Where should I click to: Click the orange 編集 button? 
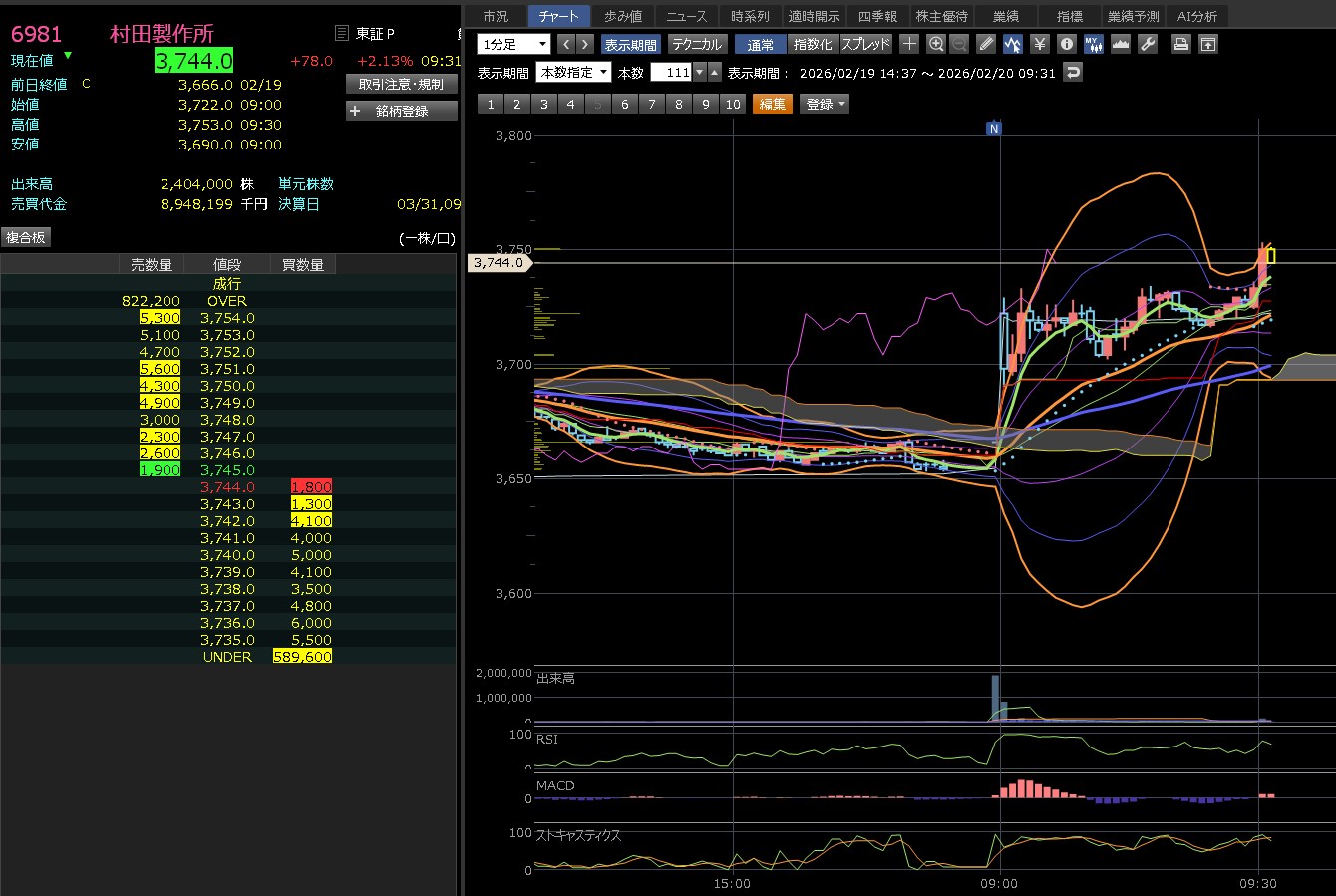(x=772, y=104)
